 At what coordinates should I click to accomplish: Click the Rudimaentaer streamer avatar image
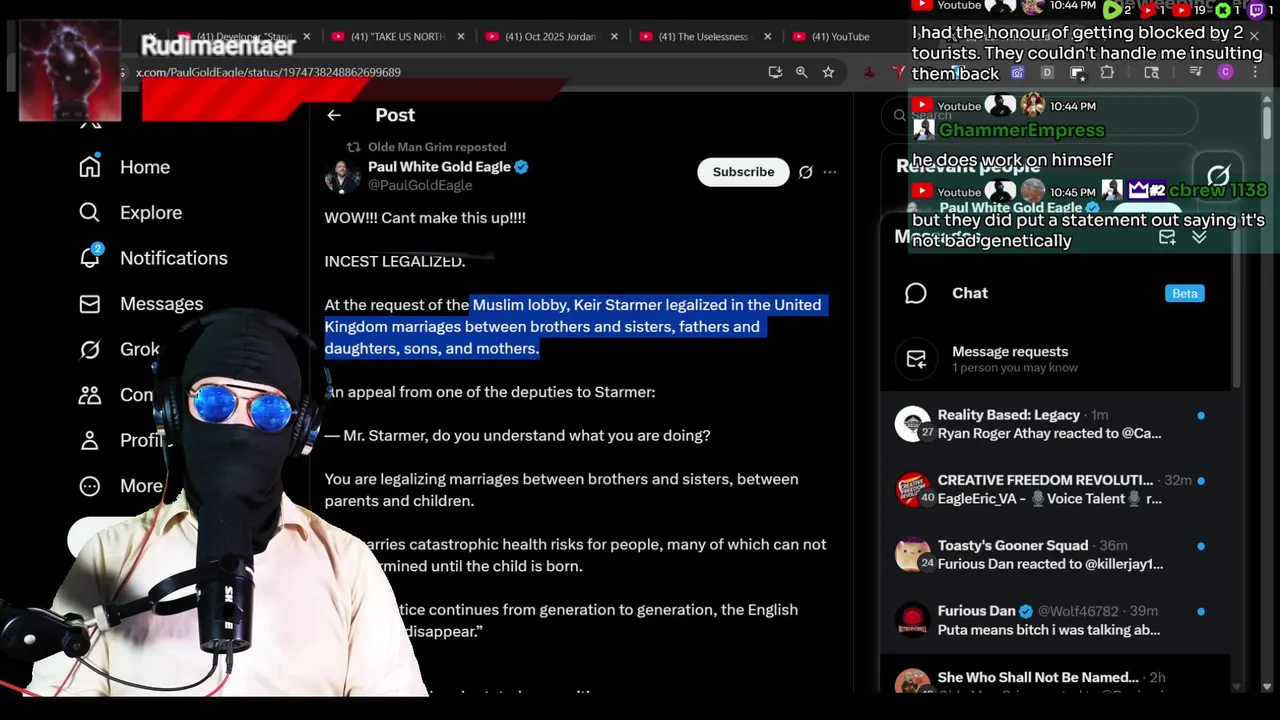70,69
